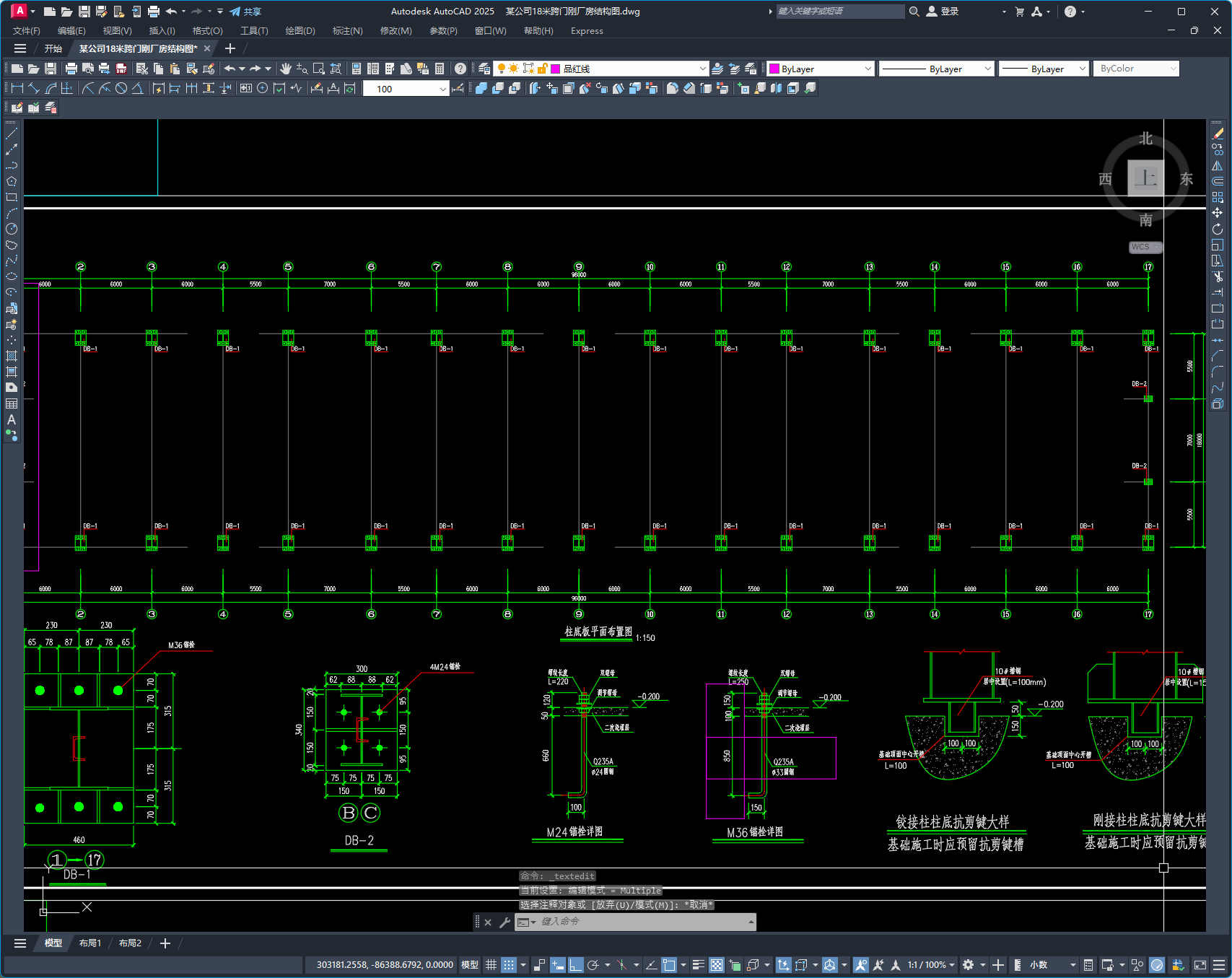Click the 上 face of the ViewCube
1232x978 pixels.
click(1146, 178)
